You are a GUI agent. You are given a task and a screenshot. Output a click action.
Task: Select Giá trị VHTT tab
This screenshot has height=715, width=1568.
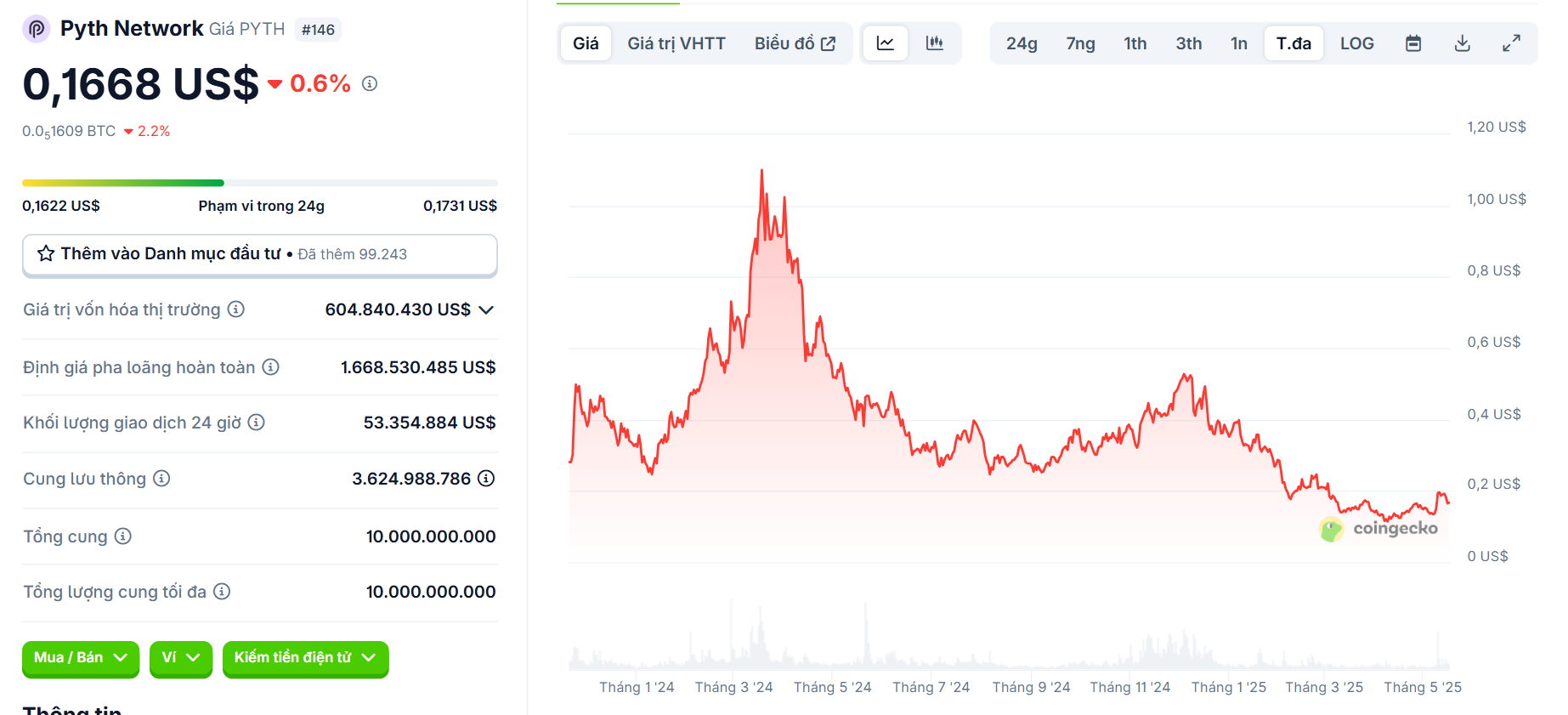coord(676,43)
